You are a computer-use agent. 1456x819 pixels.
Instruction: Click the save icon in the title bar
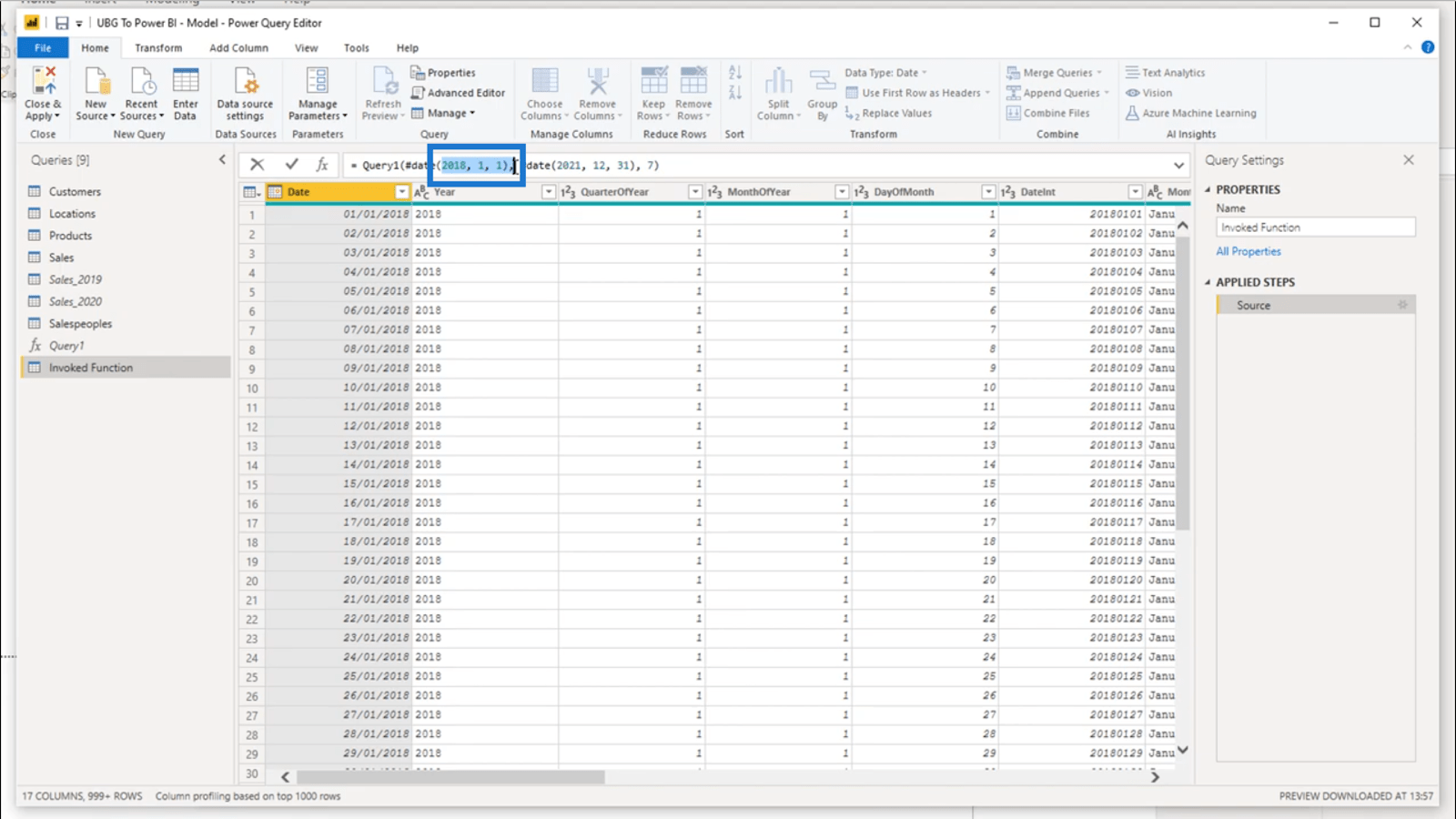(62, 23)
